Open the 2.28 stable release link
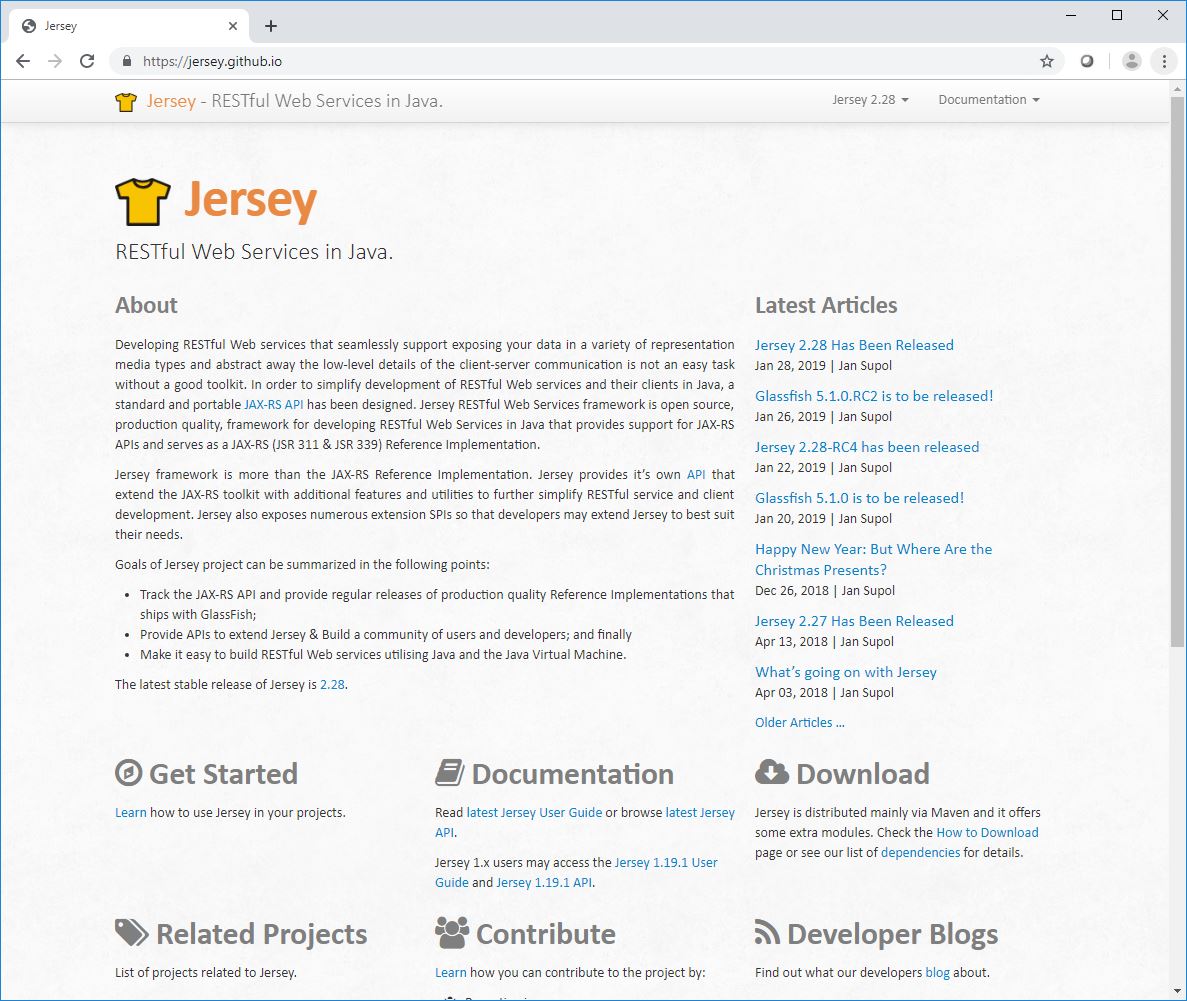1187x1001 pixels. (x=332, y=684)
